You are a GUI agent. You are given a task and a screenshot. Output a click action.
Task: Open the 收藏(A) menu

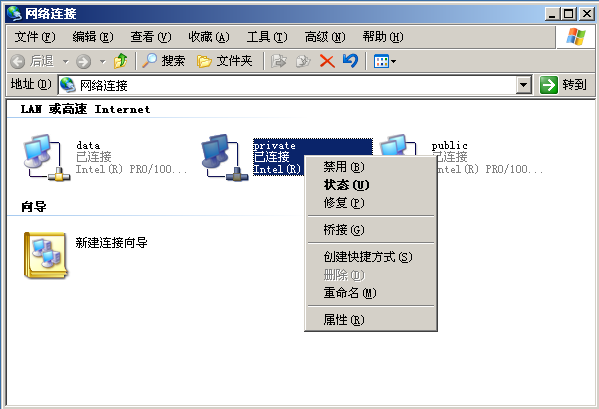pos(209,37)
